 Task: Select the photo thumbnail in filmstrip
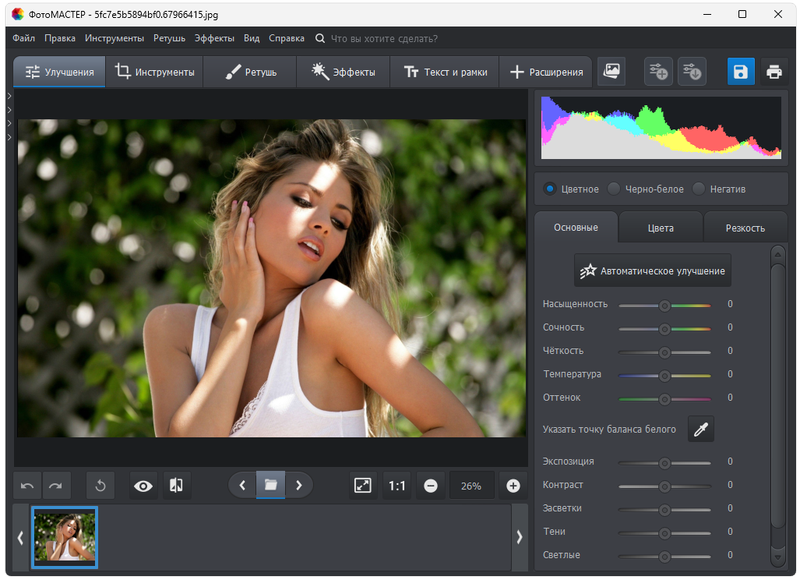click(x=65, y=537)
